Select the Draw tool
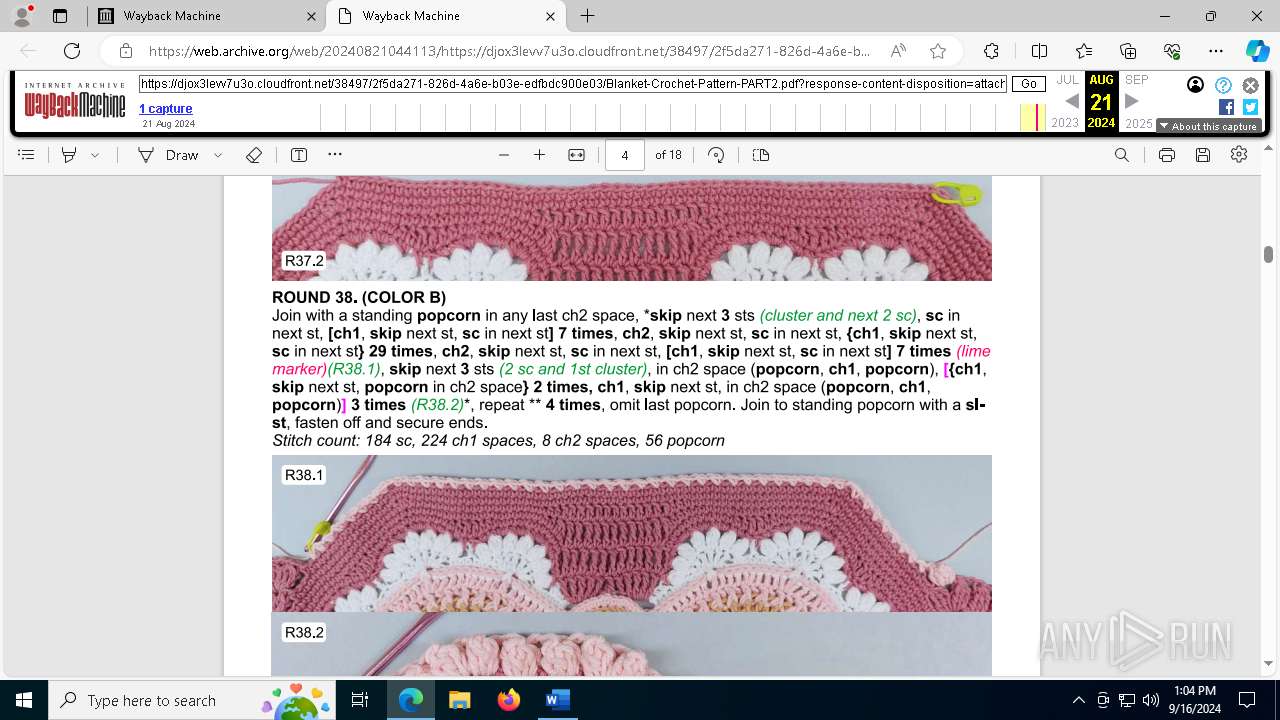The height and width of the screenshot is (720, 1280). [169, 155]
